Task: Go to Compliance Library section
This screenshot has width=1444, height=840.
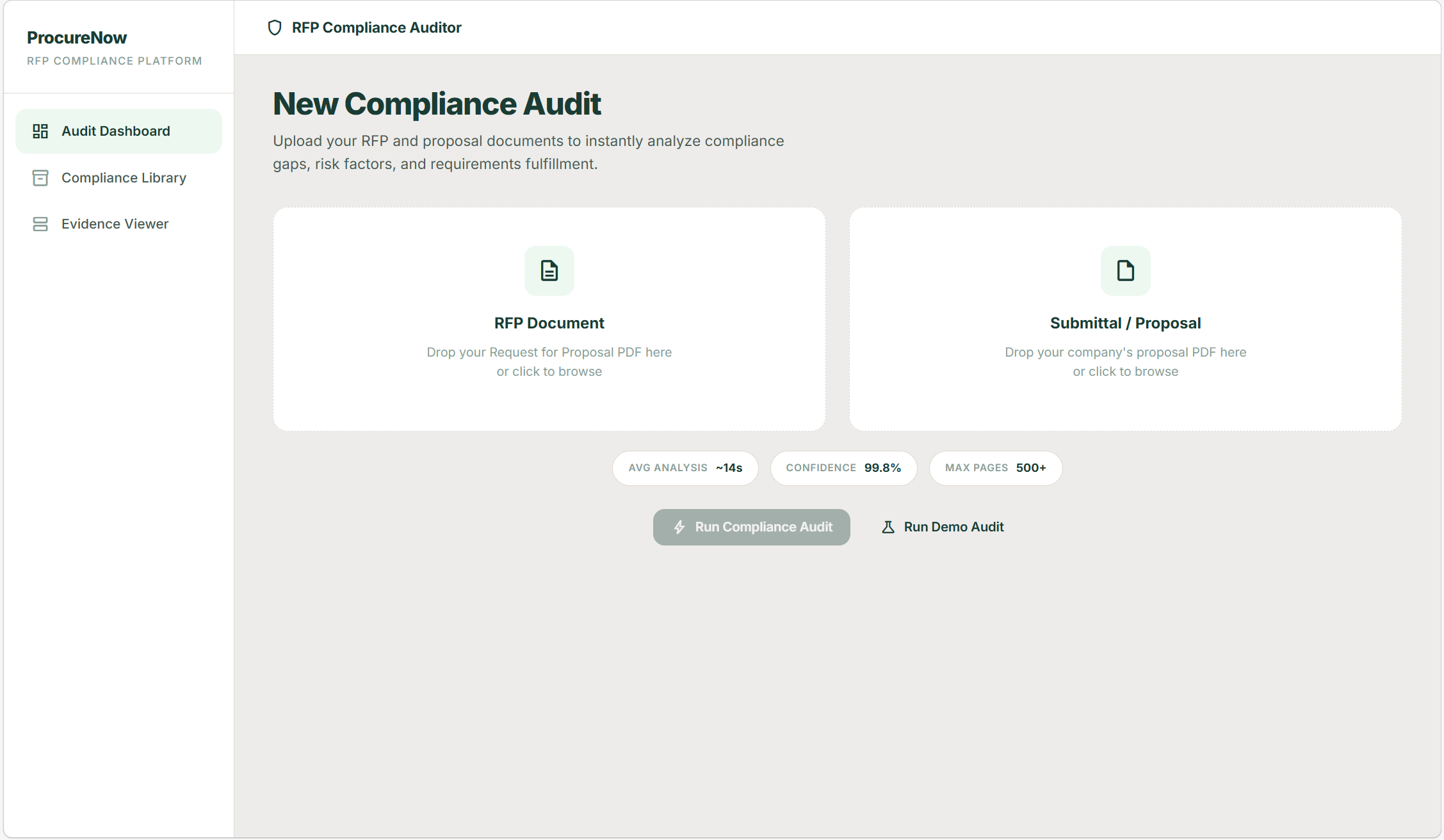Action: pyautogui.click(x=124, y=178)
